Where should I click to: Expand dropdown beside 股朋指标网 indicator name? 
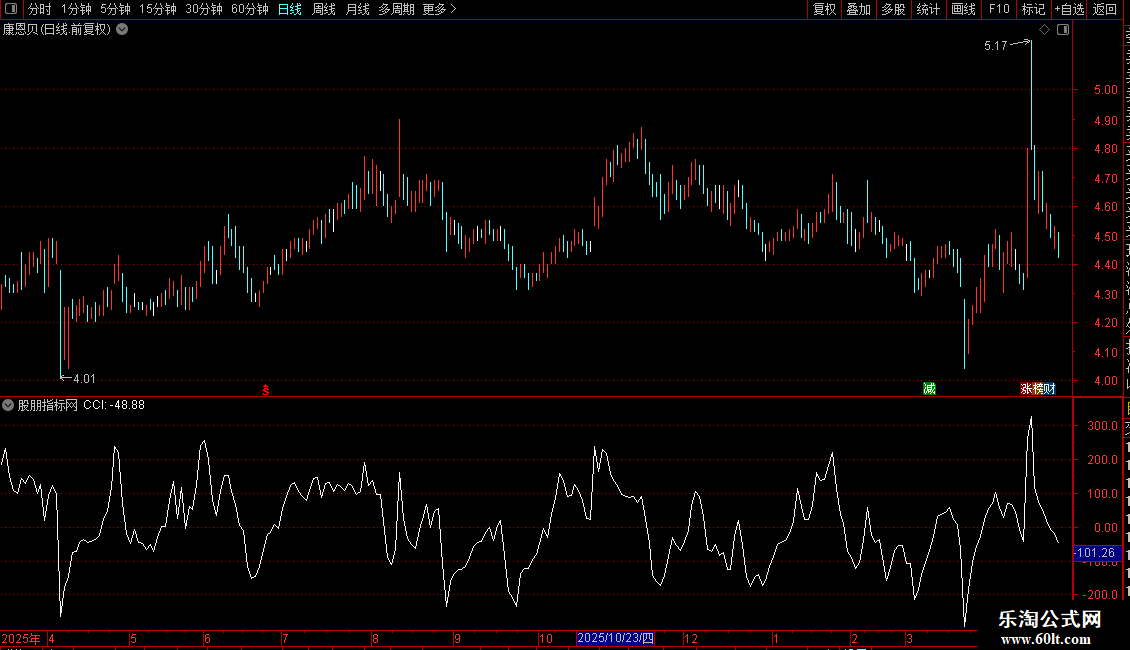coord(8,405)
